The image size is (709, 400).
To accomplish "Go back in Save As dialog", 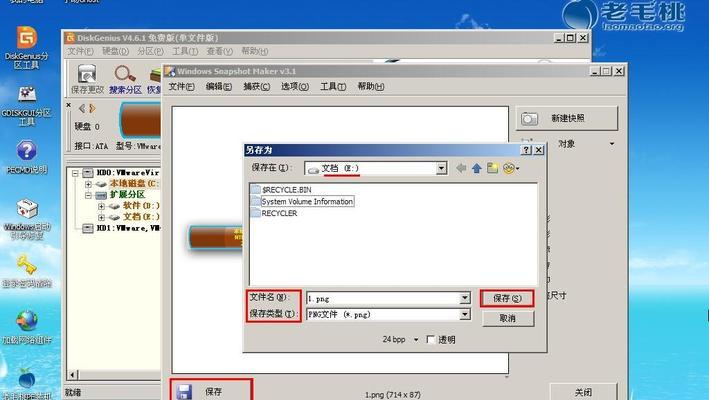I will 461,168.
